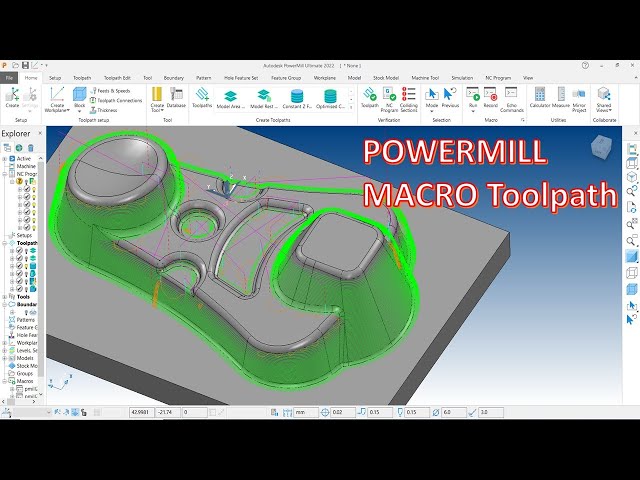Open the Shared Views dropdown
Screen dimensions: 640x480
click(610, 110)
